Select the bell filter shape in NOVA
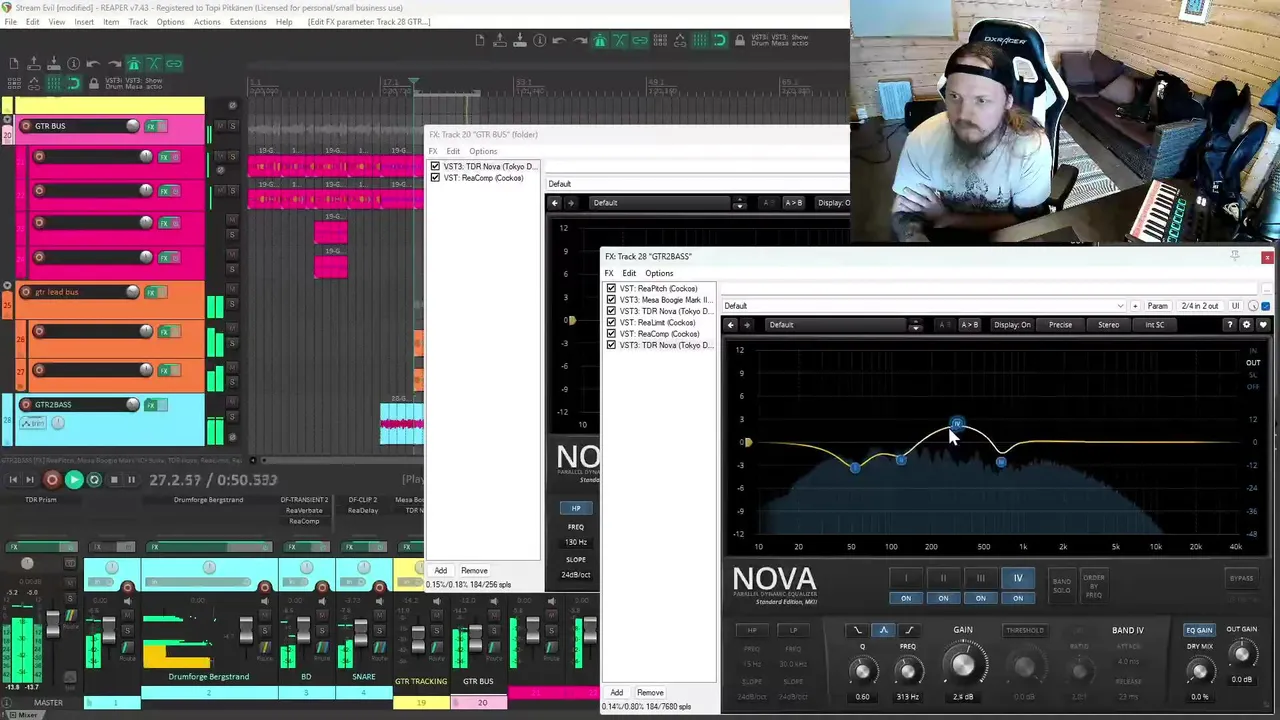Viewport: 1280px width, 720px height. coord(883,630)
